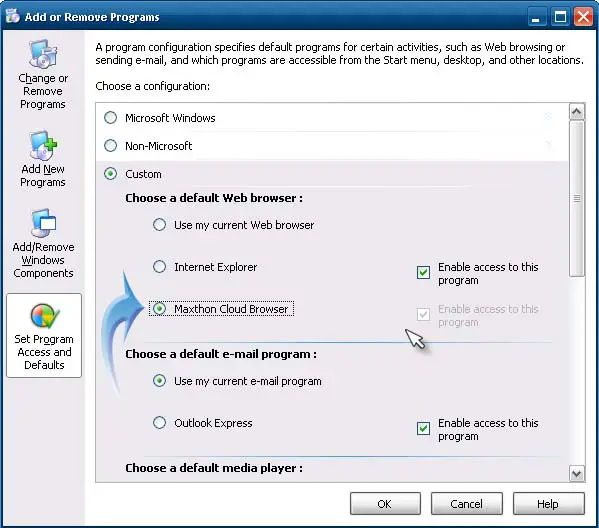Select Outlook Express as default e-mail
The width and height of the screenshot is (599, 528).
(159, 423)
